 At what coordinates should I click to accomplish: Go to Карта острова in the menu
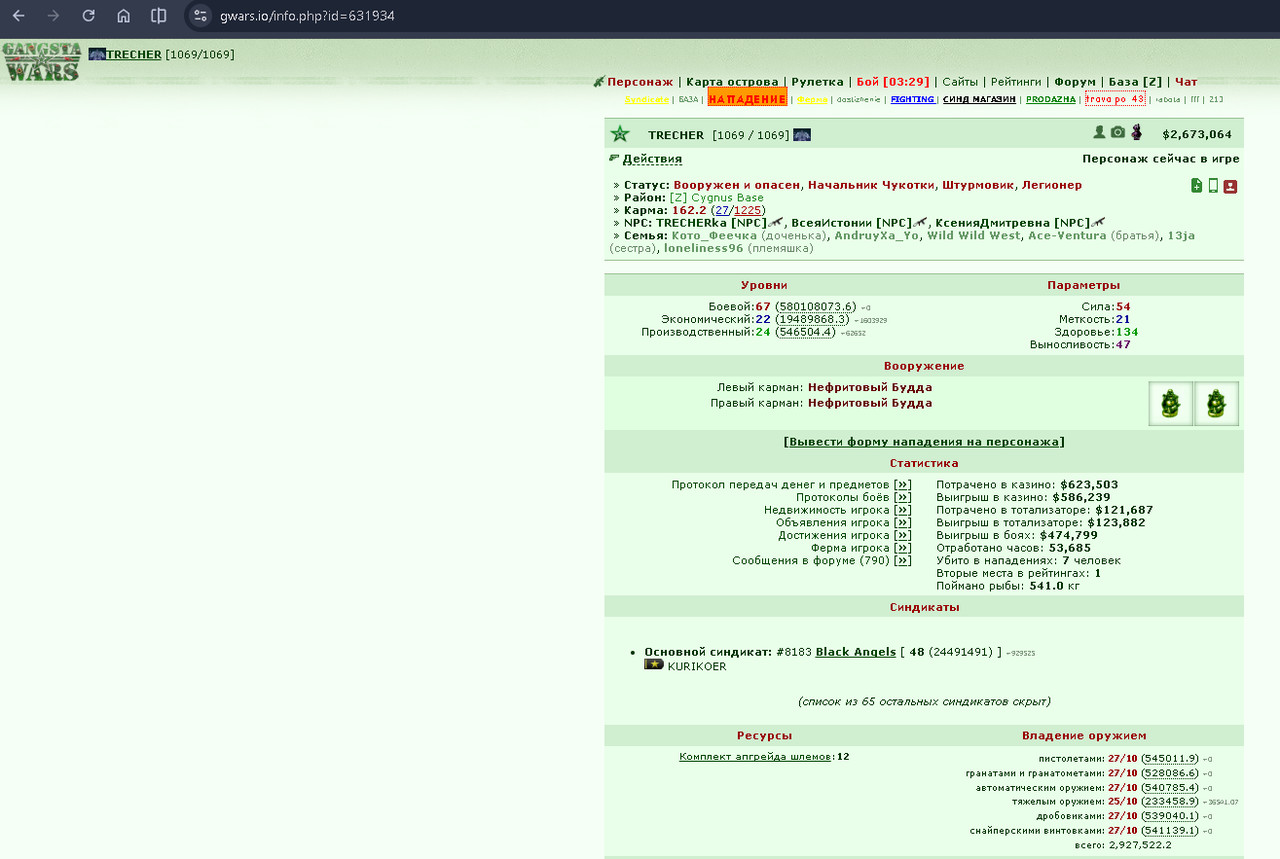click(x=732, y=82)
